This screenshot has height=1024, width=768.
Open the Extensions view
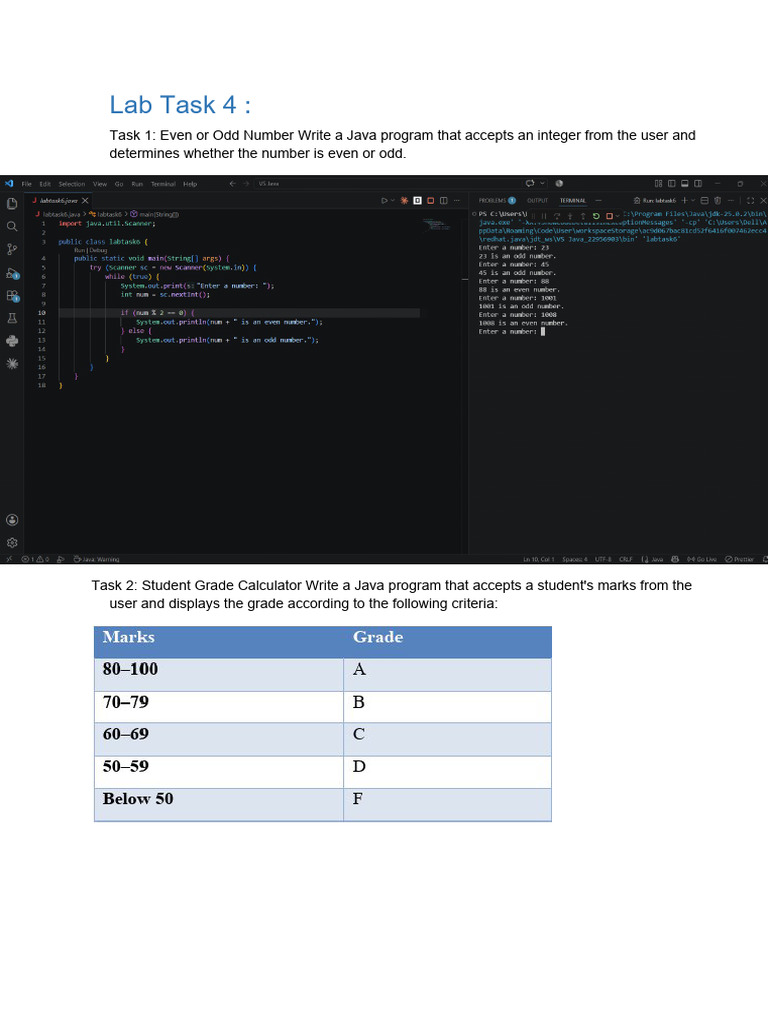point(12,296)
